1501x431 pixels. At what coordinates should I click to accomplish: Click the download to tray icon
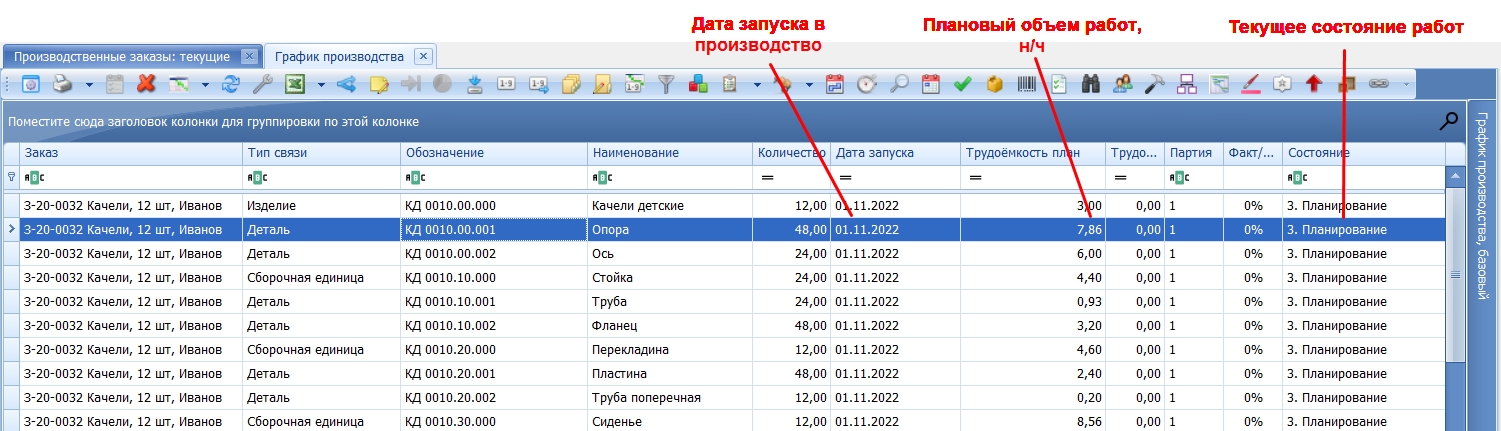point(474,85)
